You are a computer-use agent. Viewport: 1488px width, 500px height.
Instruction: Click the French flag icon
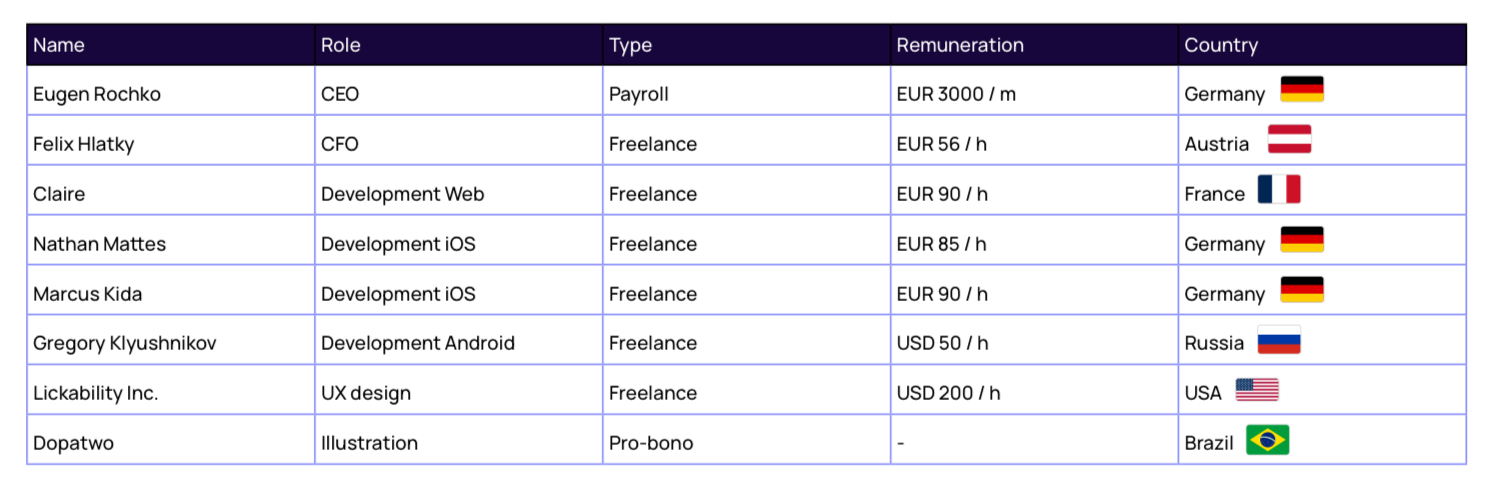point(1279,190)
